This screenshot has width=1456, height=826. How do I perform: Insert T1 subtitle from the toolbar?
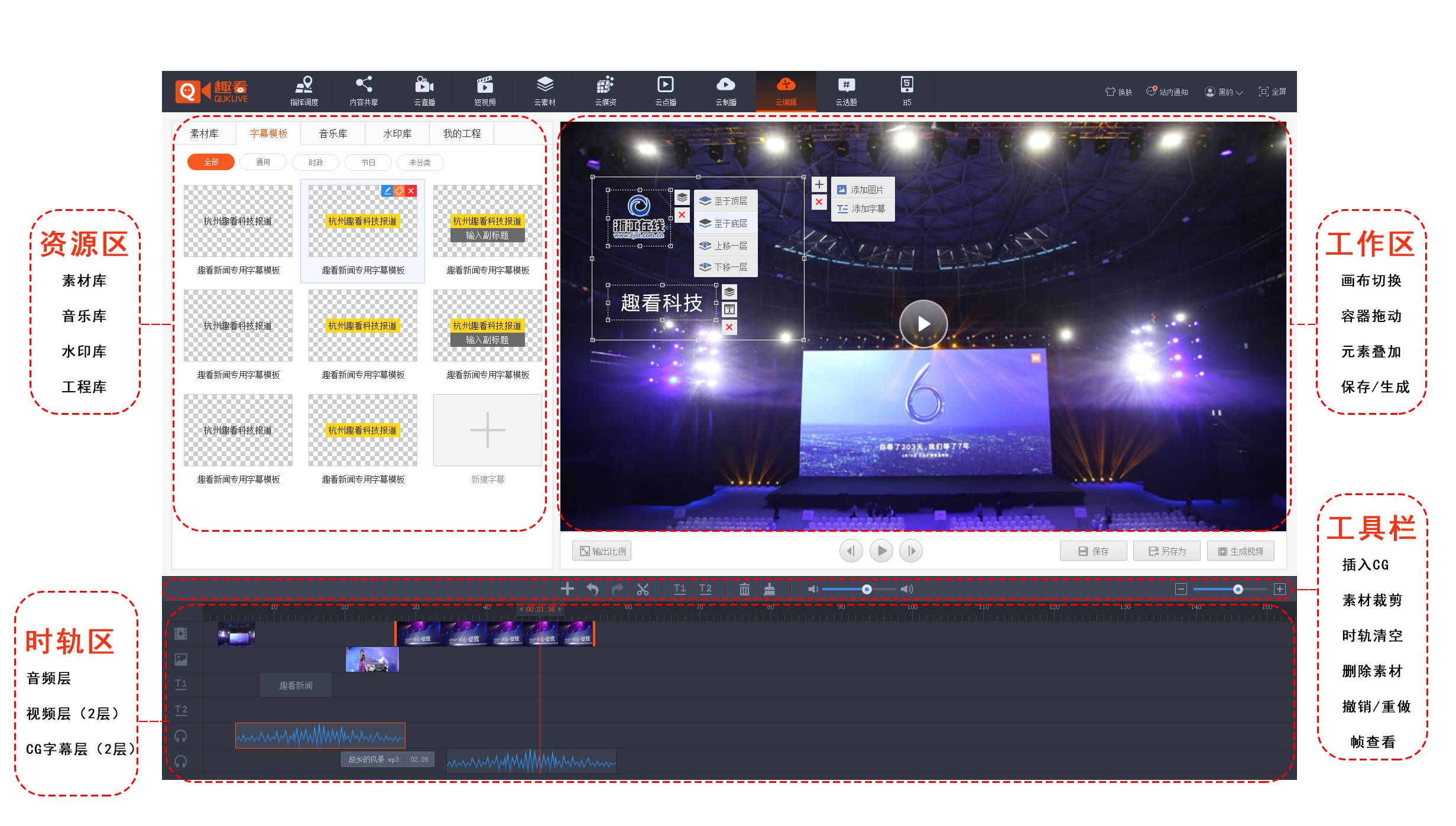coord(680,589)
